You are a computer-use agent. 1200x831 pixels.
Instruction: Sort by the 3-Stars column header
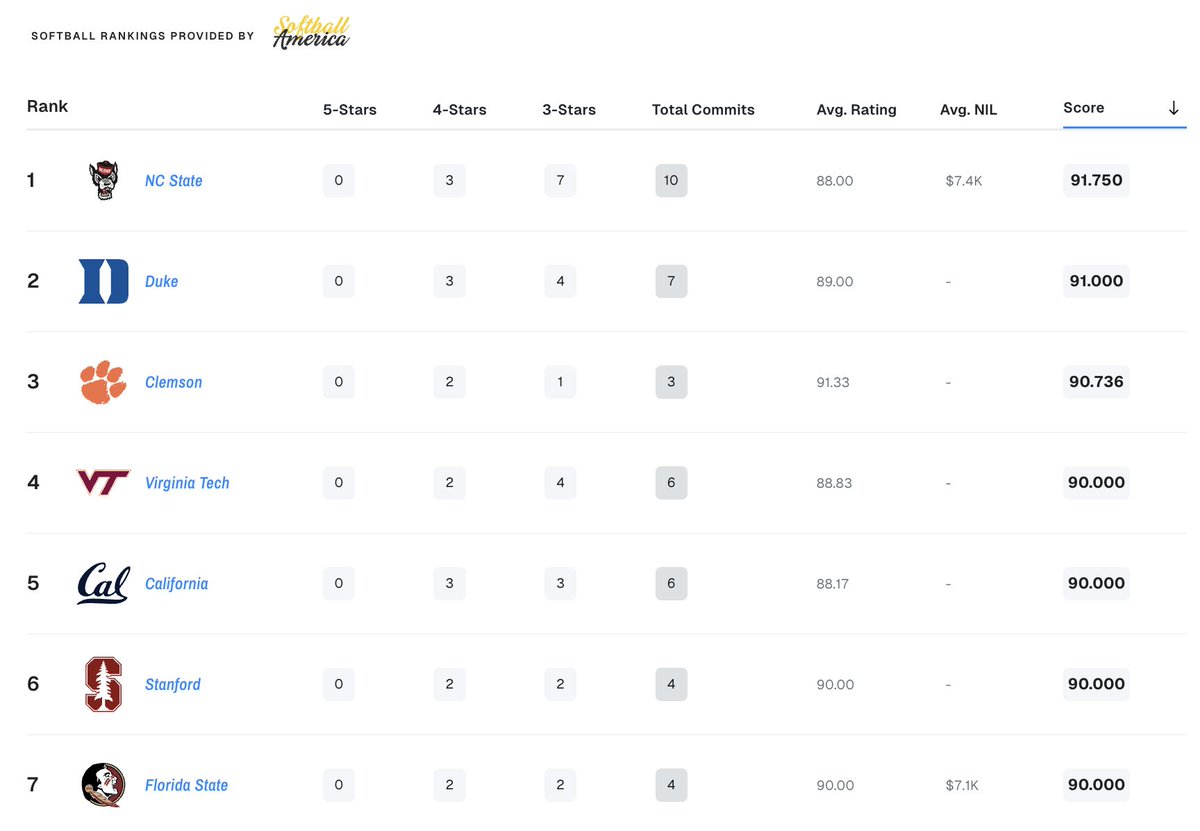point(569,110)
